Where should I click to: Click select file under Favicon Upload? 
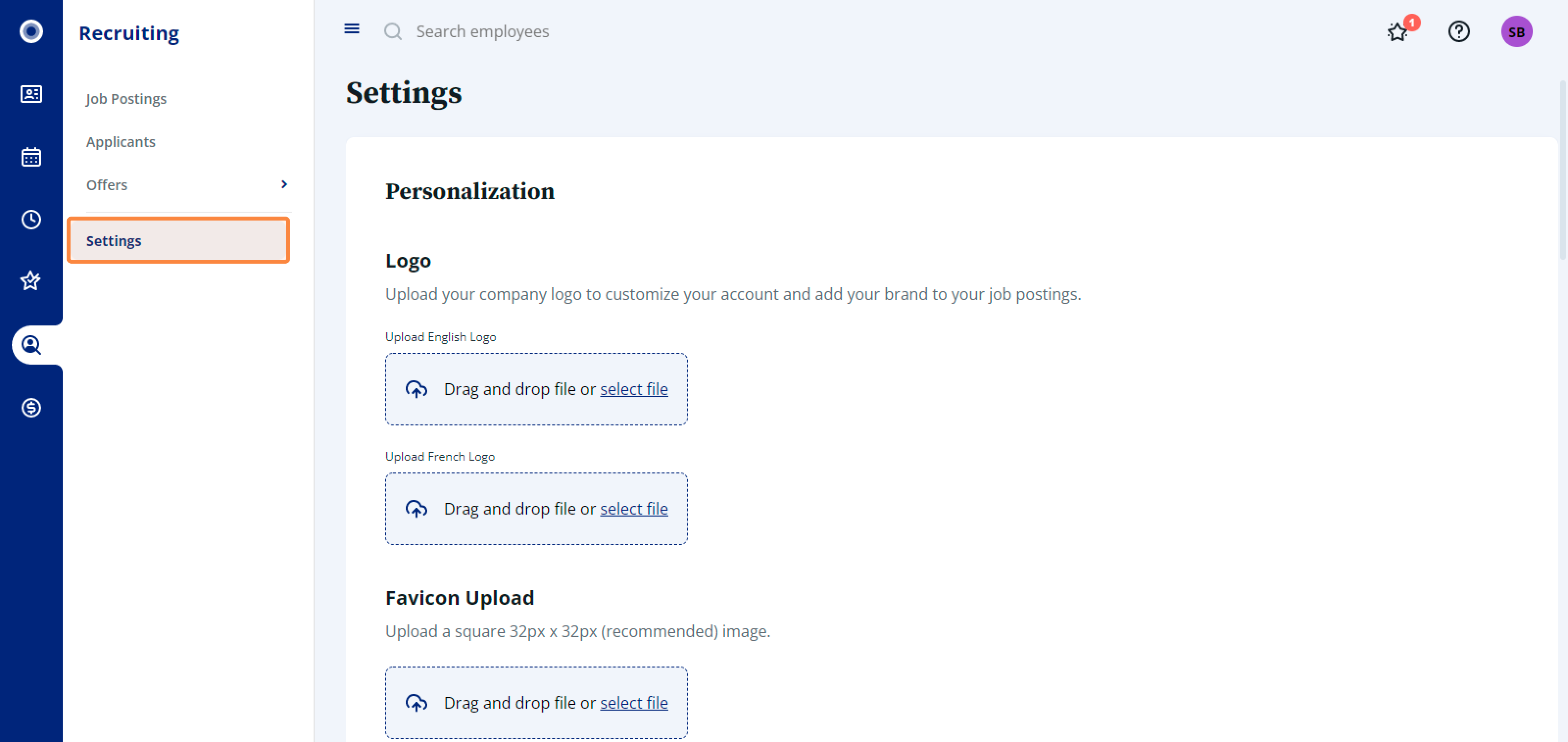pos(634,702)
